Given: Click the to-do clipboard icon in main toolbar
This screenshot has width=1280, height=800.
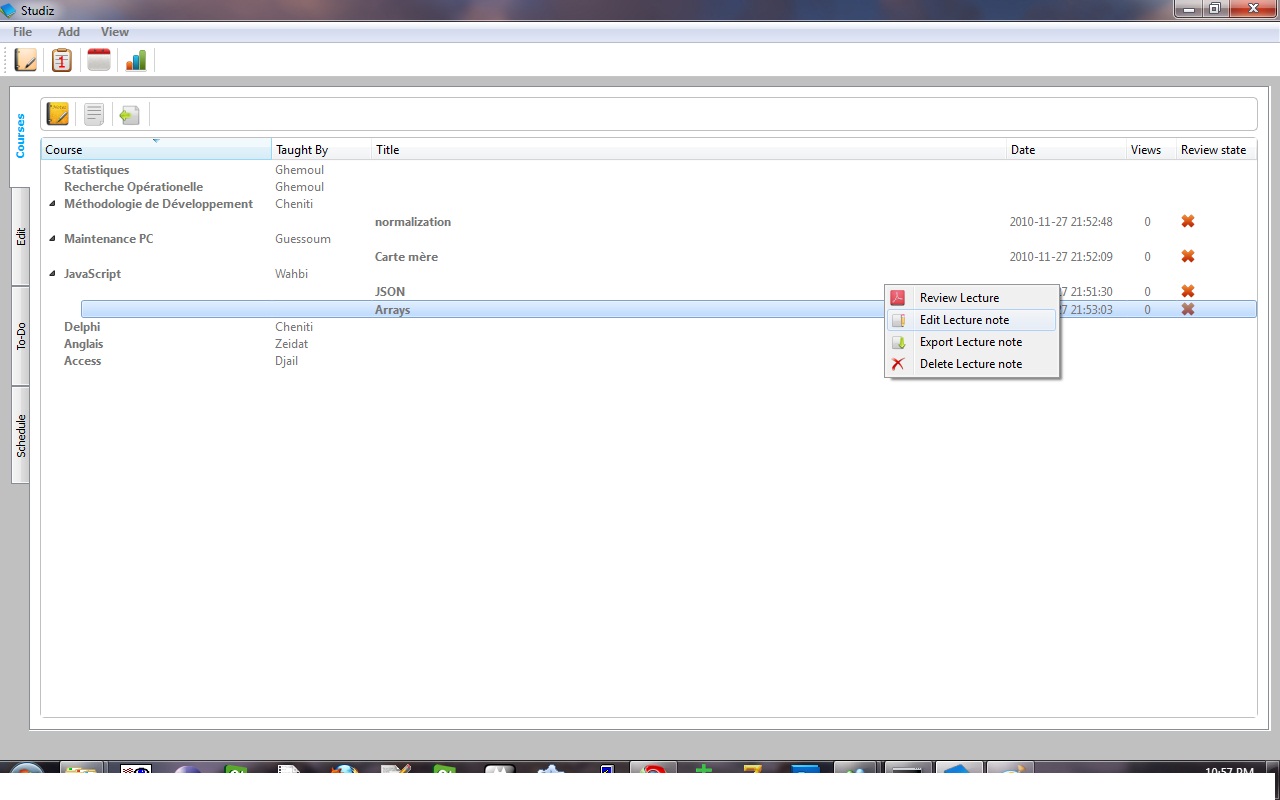Looking at the screenshot, I should coord(62,60).
